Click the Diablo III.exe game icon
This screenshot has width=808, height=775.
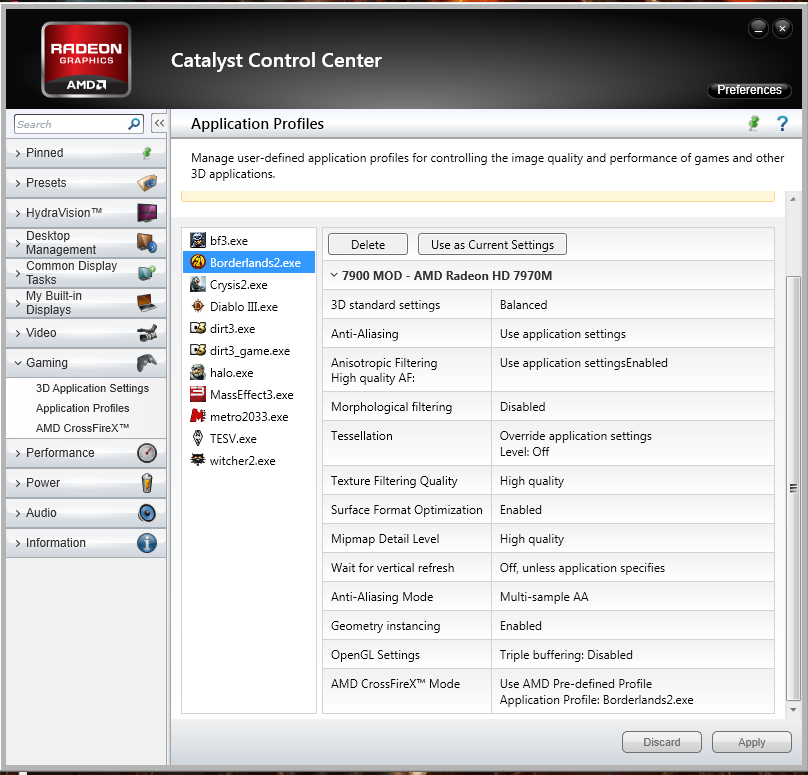198,306
